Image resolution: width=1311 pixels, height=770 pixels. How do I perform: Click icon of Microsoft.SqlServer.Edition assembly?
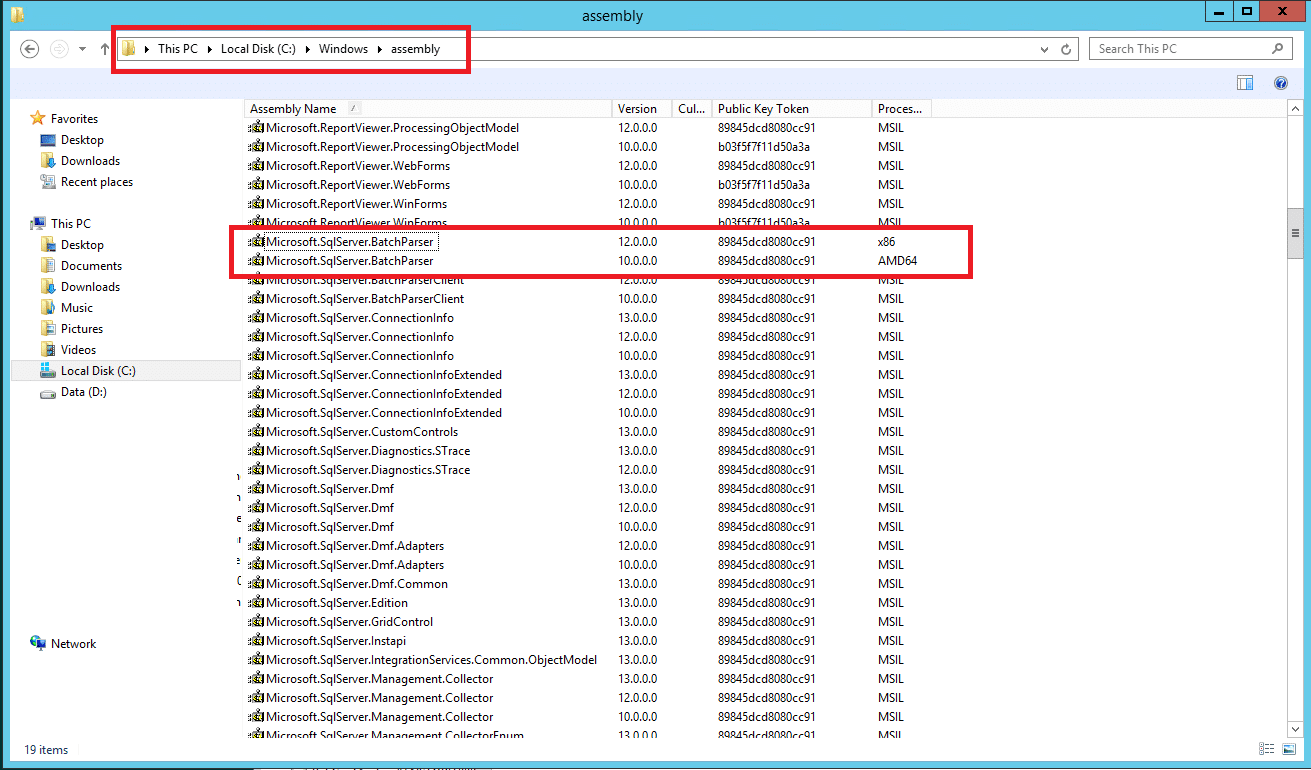(x=256, y=603)
